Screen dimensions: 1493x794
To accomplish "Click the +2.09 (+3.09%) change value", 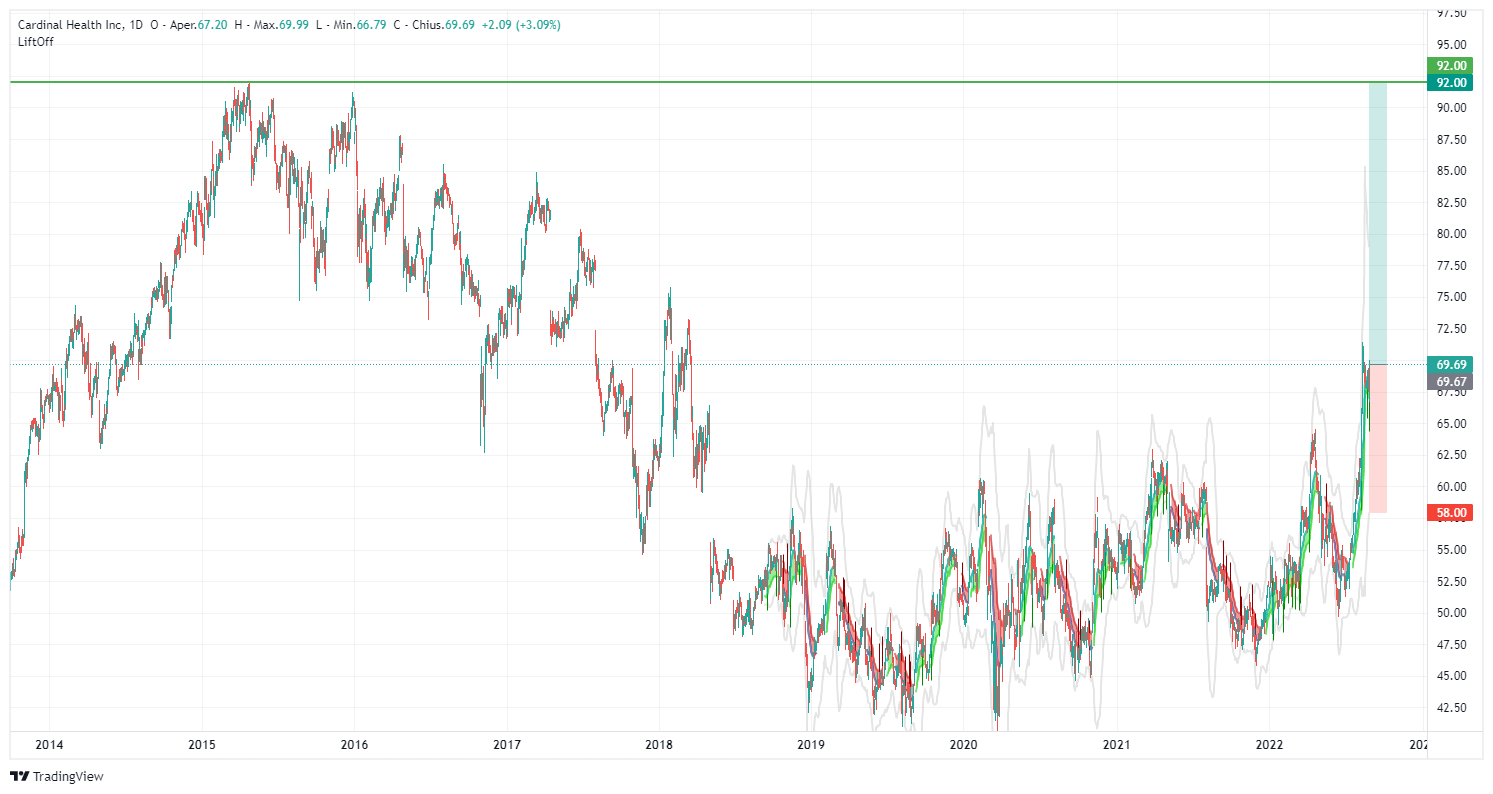I will (x=519, y=25).
